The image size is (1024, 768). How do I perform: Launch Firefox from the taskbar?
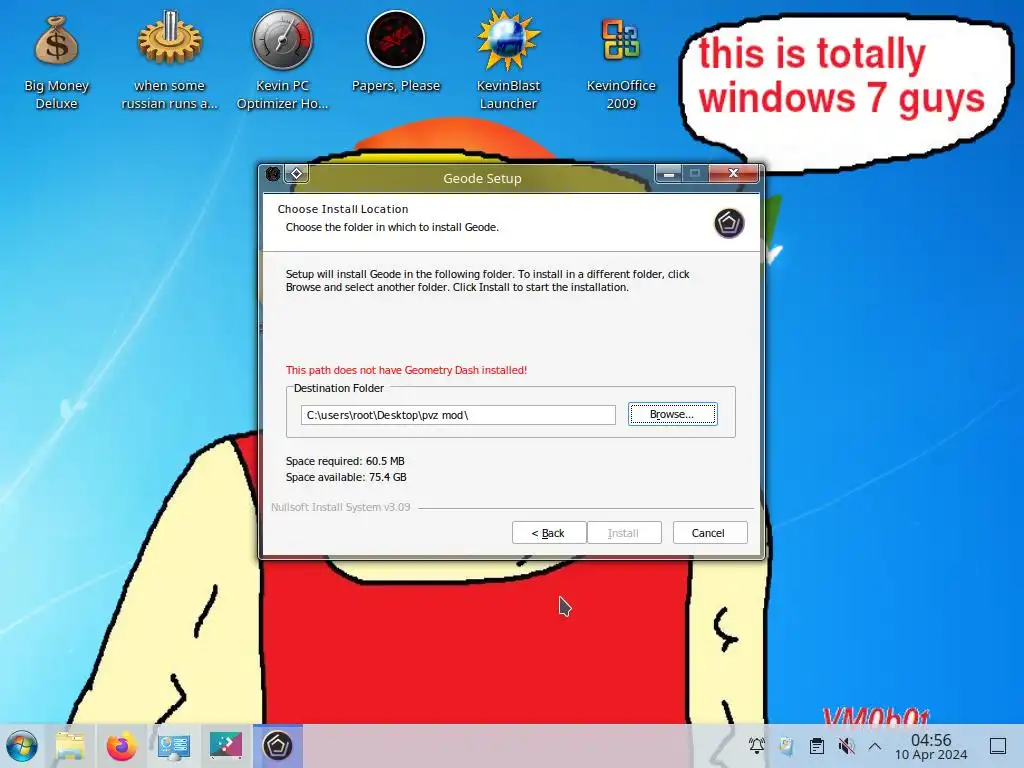pyautogui.click(x=121, y=746)
